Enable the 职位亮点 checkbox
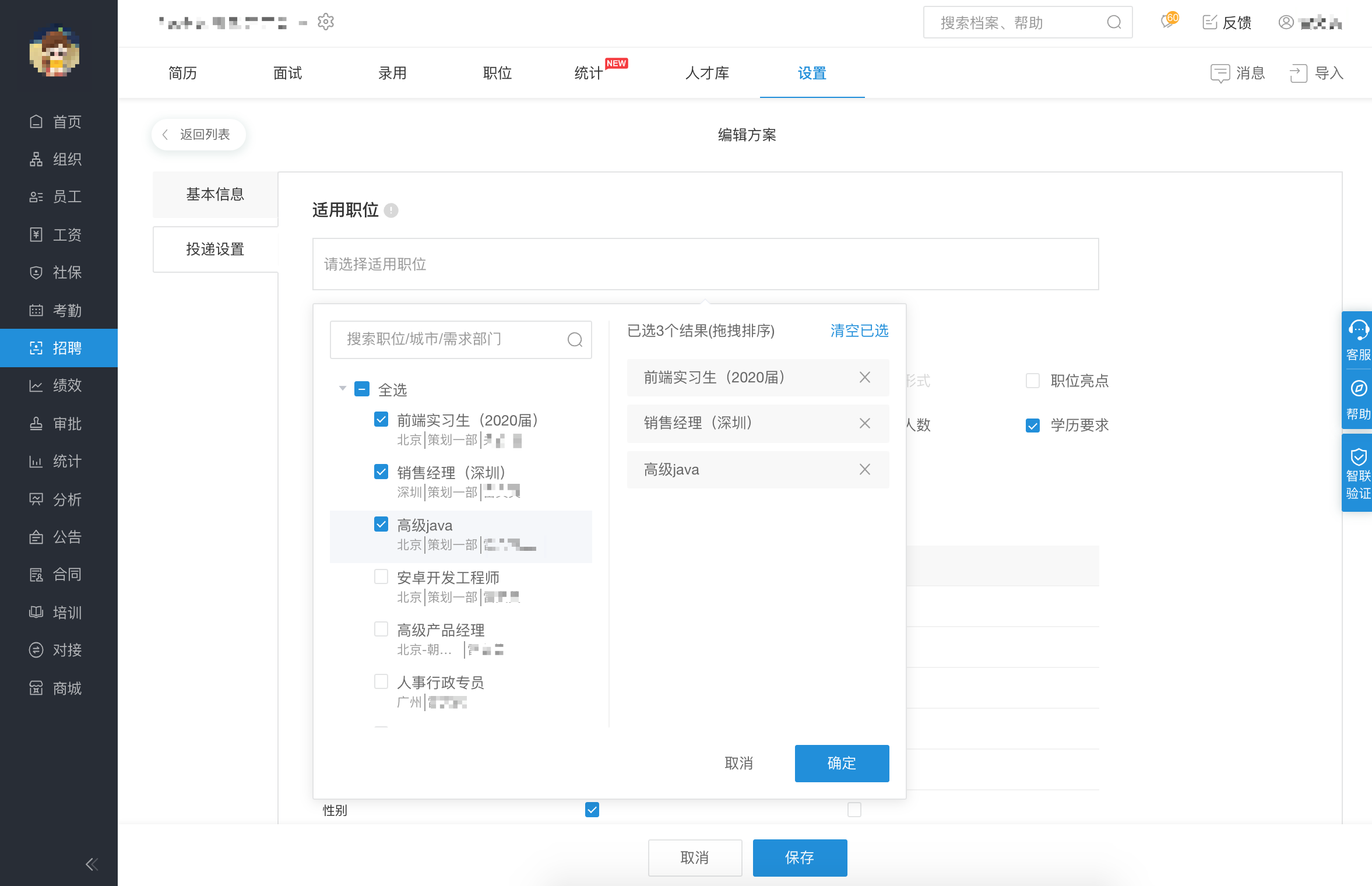 click(x=1033, y=381)
